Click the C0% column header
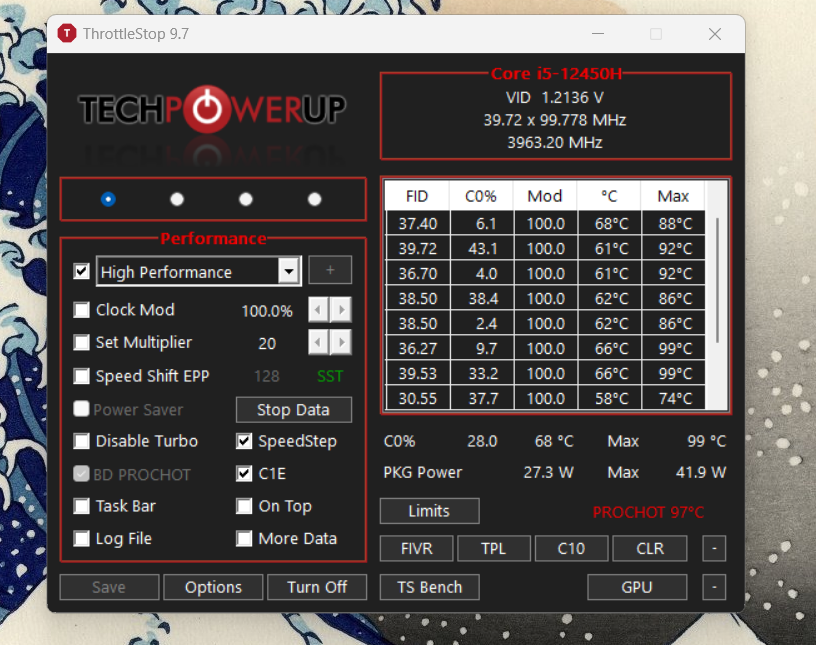This screenshot has width=816, height=645. click(481, 196)
